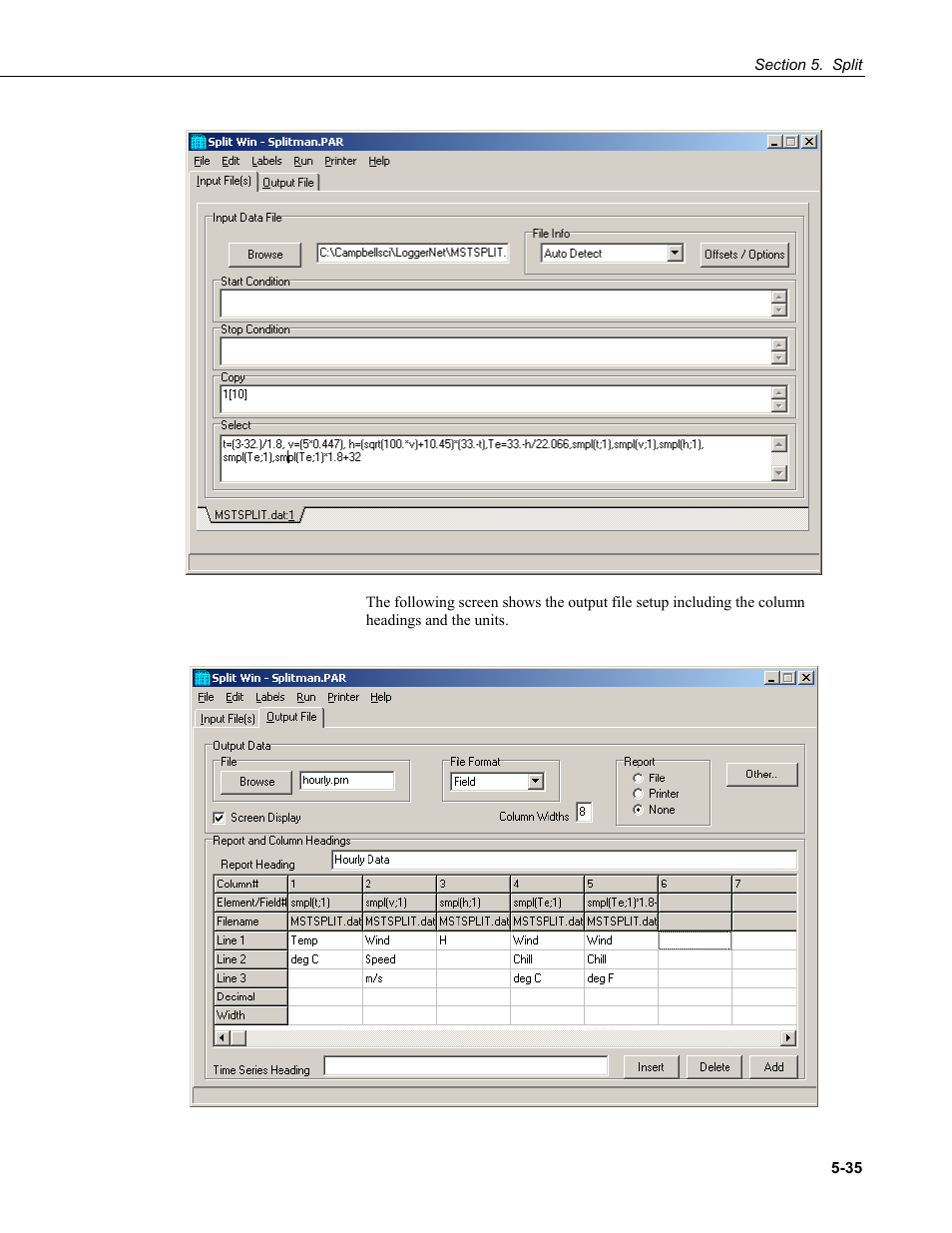Select Output File tab in lower window

[291, 717]
